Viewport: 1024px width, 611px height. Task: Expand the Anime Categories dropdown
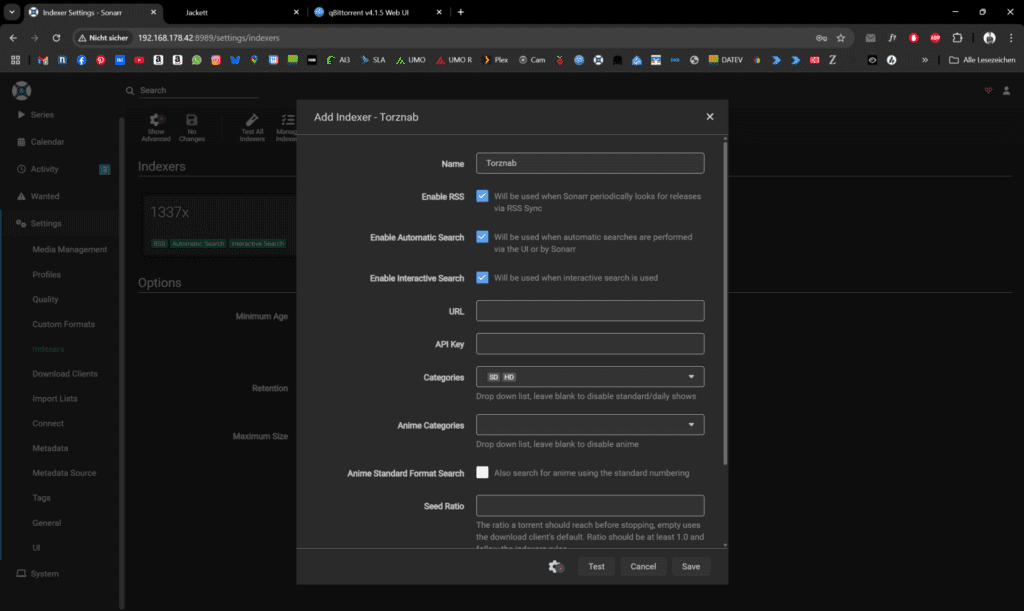(x=590, y=425)
